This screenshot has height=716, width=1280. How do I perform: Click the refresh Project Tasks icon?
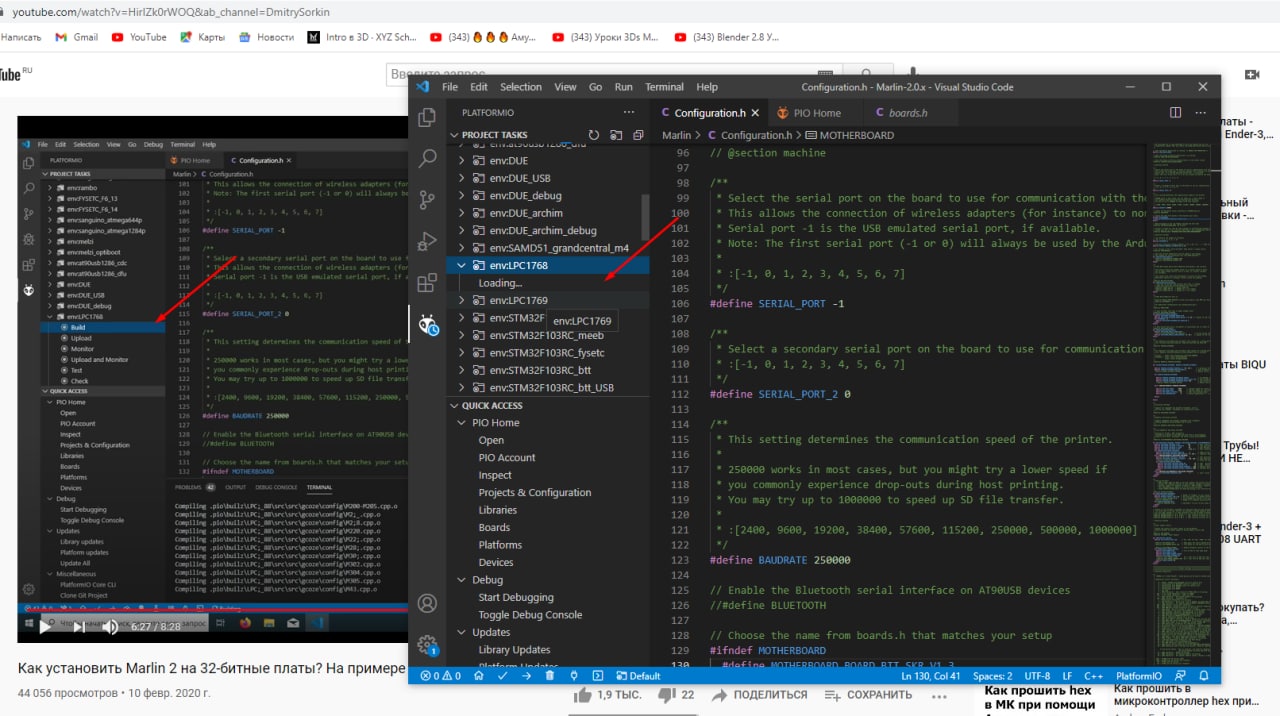pyautogui.click(x=594, y=135)
